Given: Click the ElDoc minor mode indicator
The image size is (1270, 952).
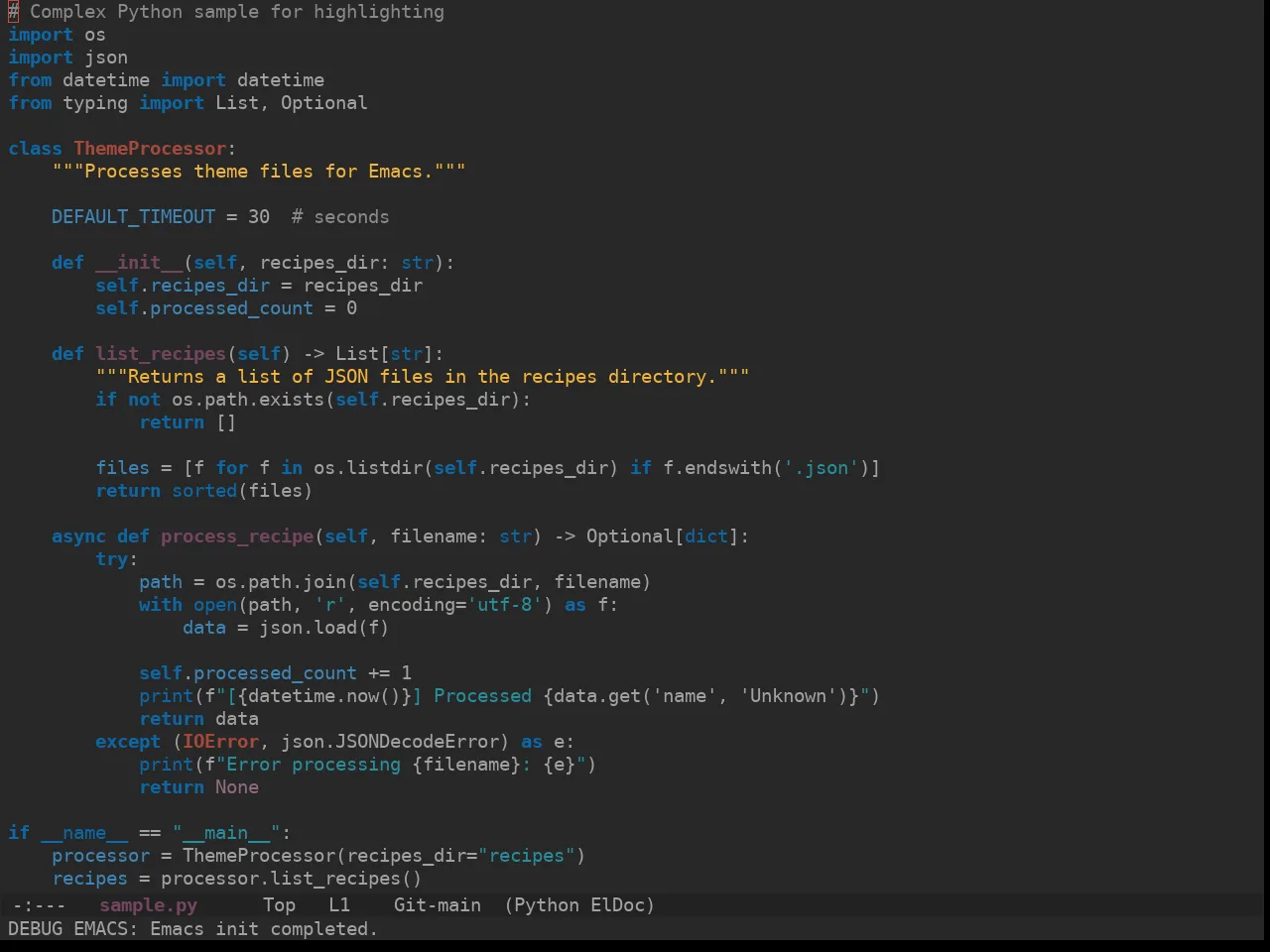Looking at the screenshot, I should pyautogui.click(x=618, y=904).
